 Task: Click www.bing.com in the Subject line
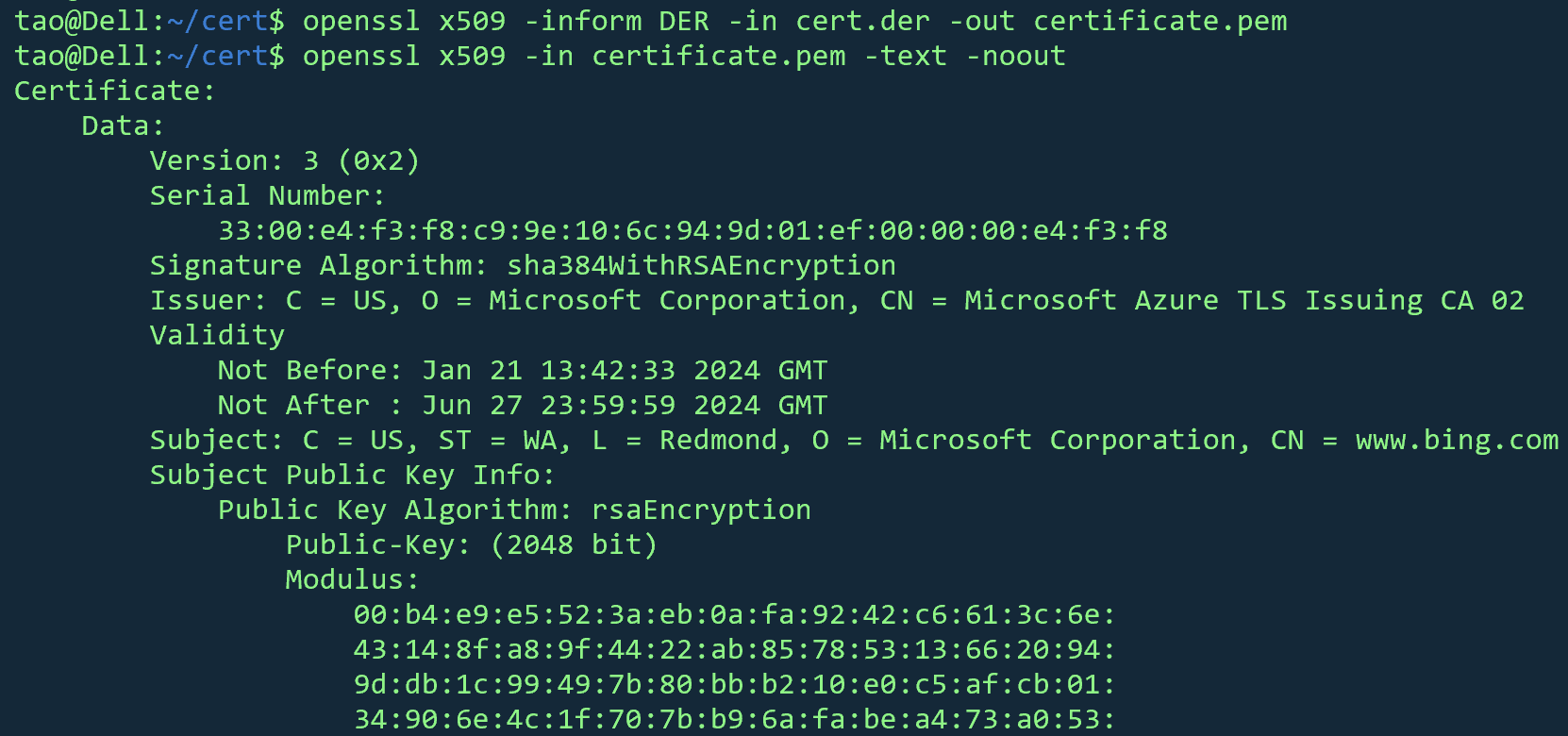(1458, 440)
